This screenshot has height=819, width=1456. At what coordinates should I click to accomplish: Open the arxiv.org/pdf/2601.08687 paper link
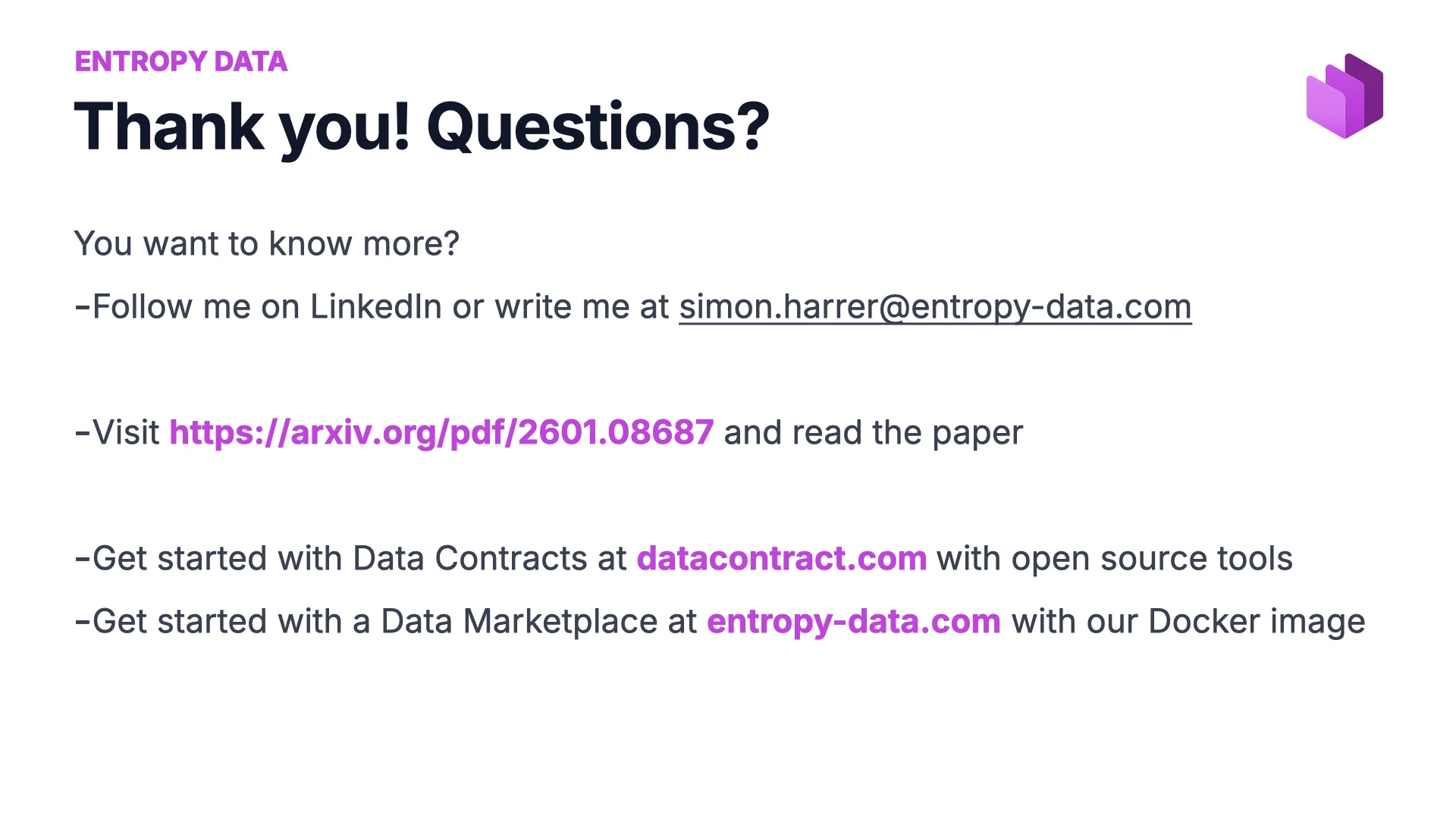441,433
